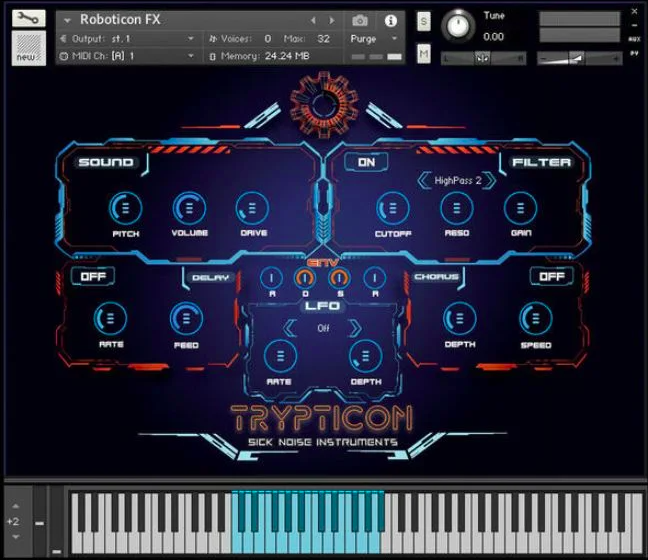
Task: Click the LFO Depth knob
Action: pyautogui.click(x=365, y=356)
